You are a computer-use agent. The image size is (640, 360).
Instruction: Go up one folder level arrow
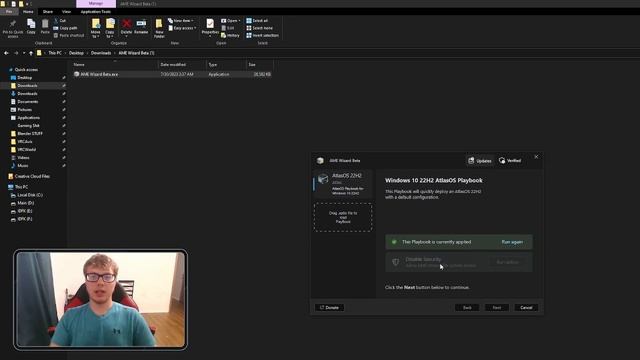pyautogui.click(x=31, y=53)
